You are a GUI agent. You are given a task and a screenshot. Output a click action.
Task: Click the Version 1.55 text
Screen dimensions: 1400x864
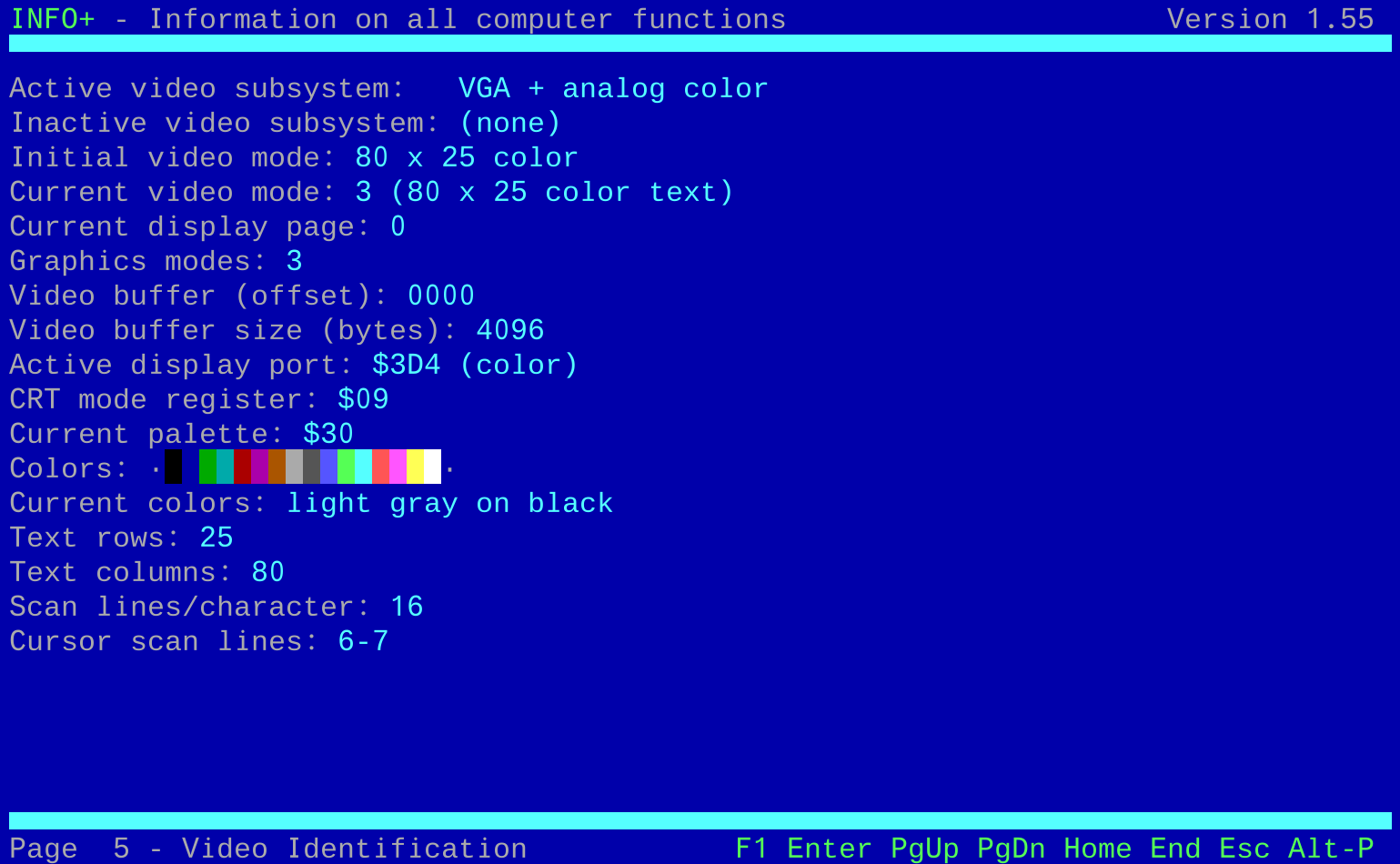coord(1270,19)
